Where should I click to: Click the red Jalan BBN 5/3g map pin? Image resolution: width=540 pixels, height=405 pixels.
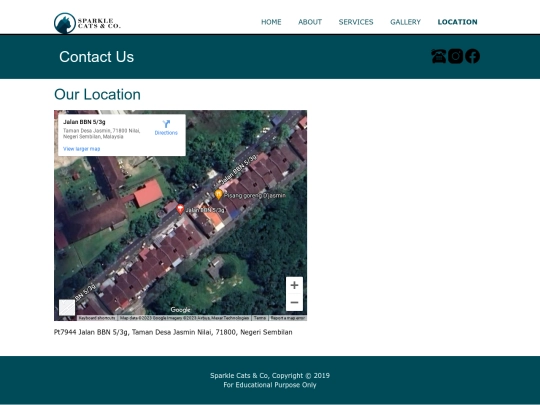180,209
